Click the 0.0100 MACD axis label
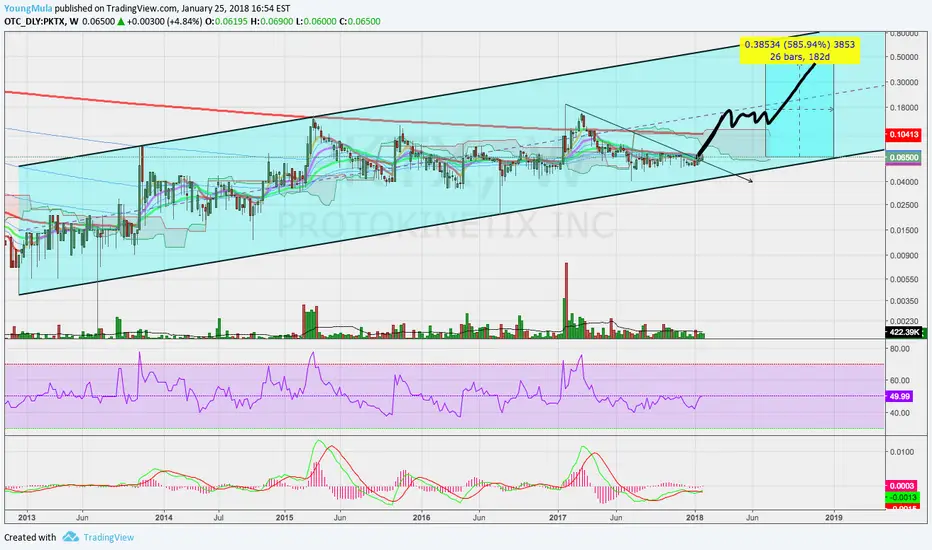 pos(901,452)
